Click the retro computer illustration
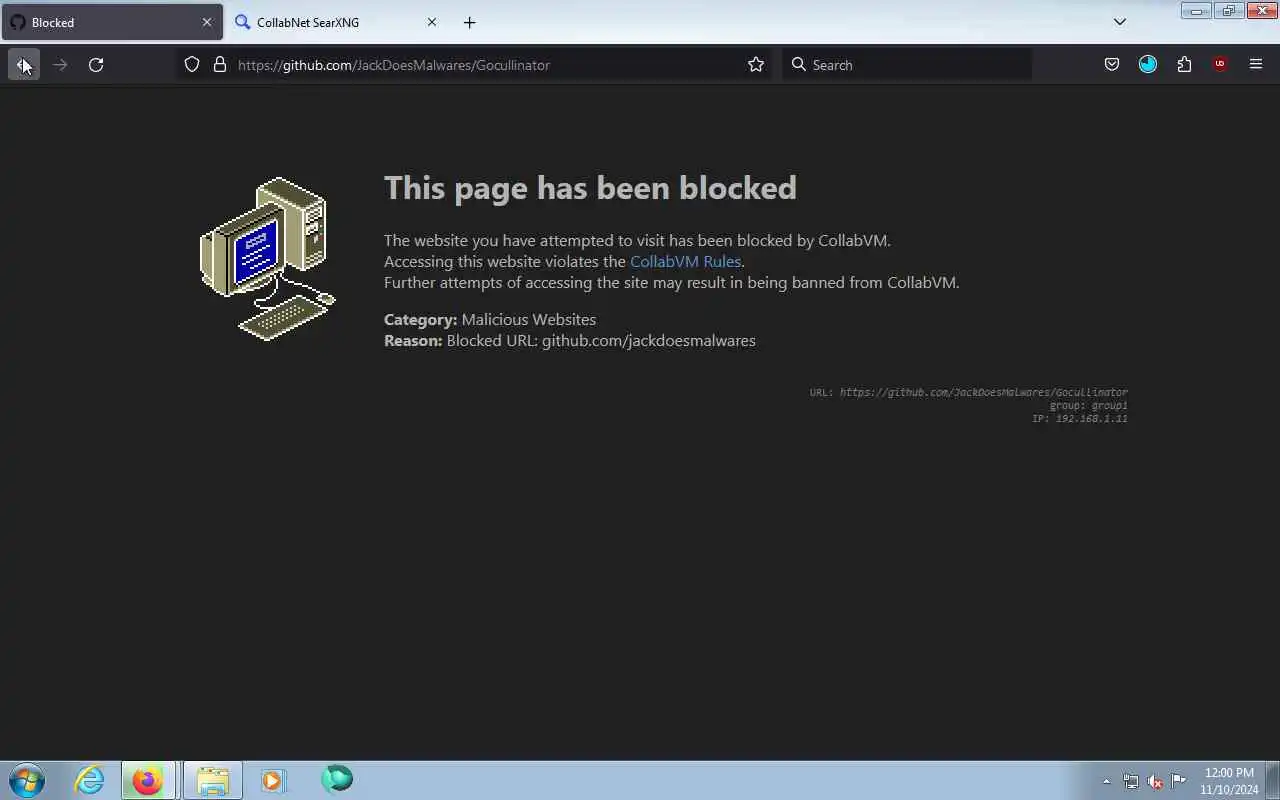Viewport: 1280px width, 800px height. click(268, 258)
